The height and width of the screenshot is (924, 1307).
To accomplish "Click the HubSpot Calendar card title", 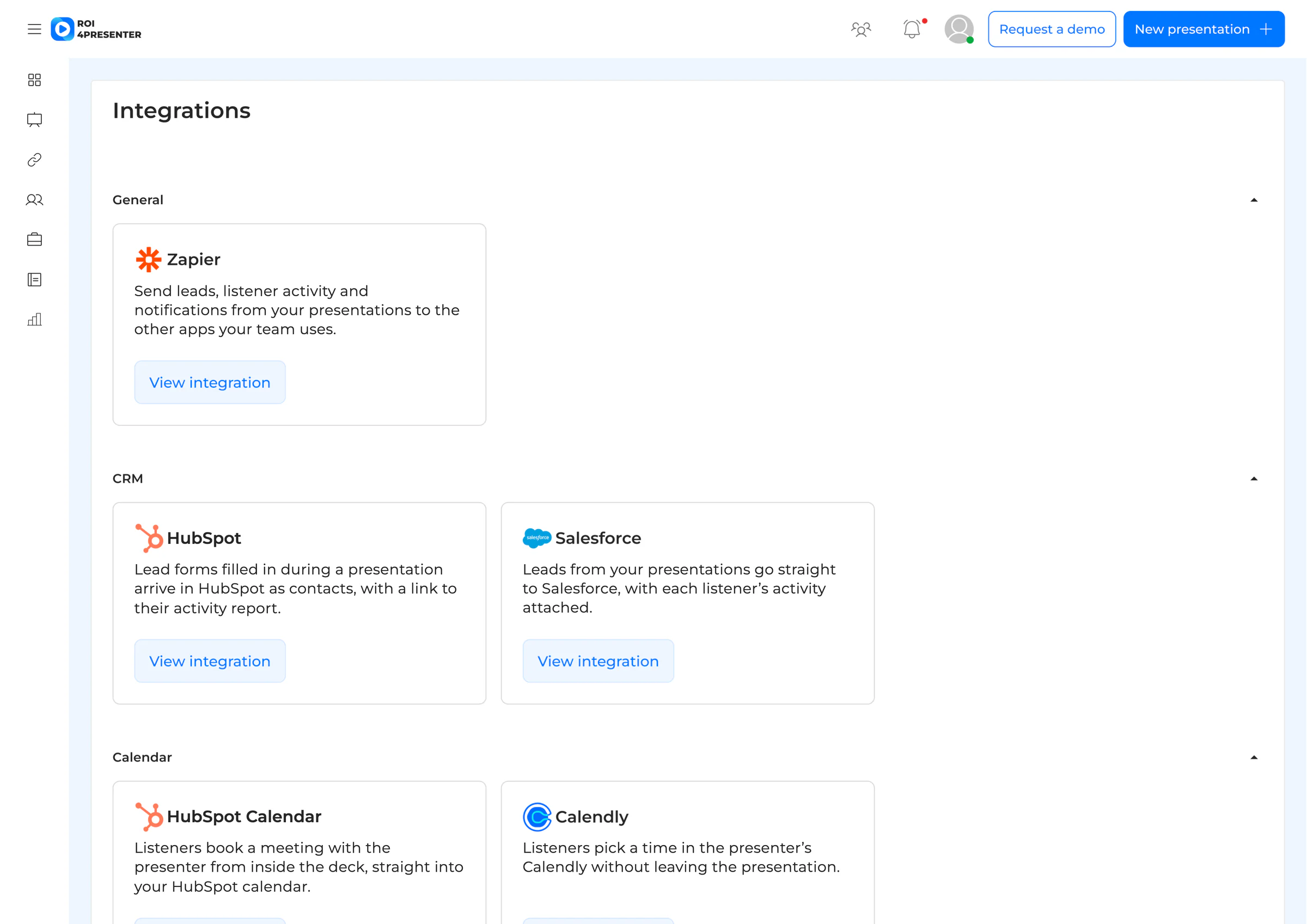I will tap(244, 817).
